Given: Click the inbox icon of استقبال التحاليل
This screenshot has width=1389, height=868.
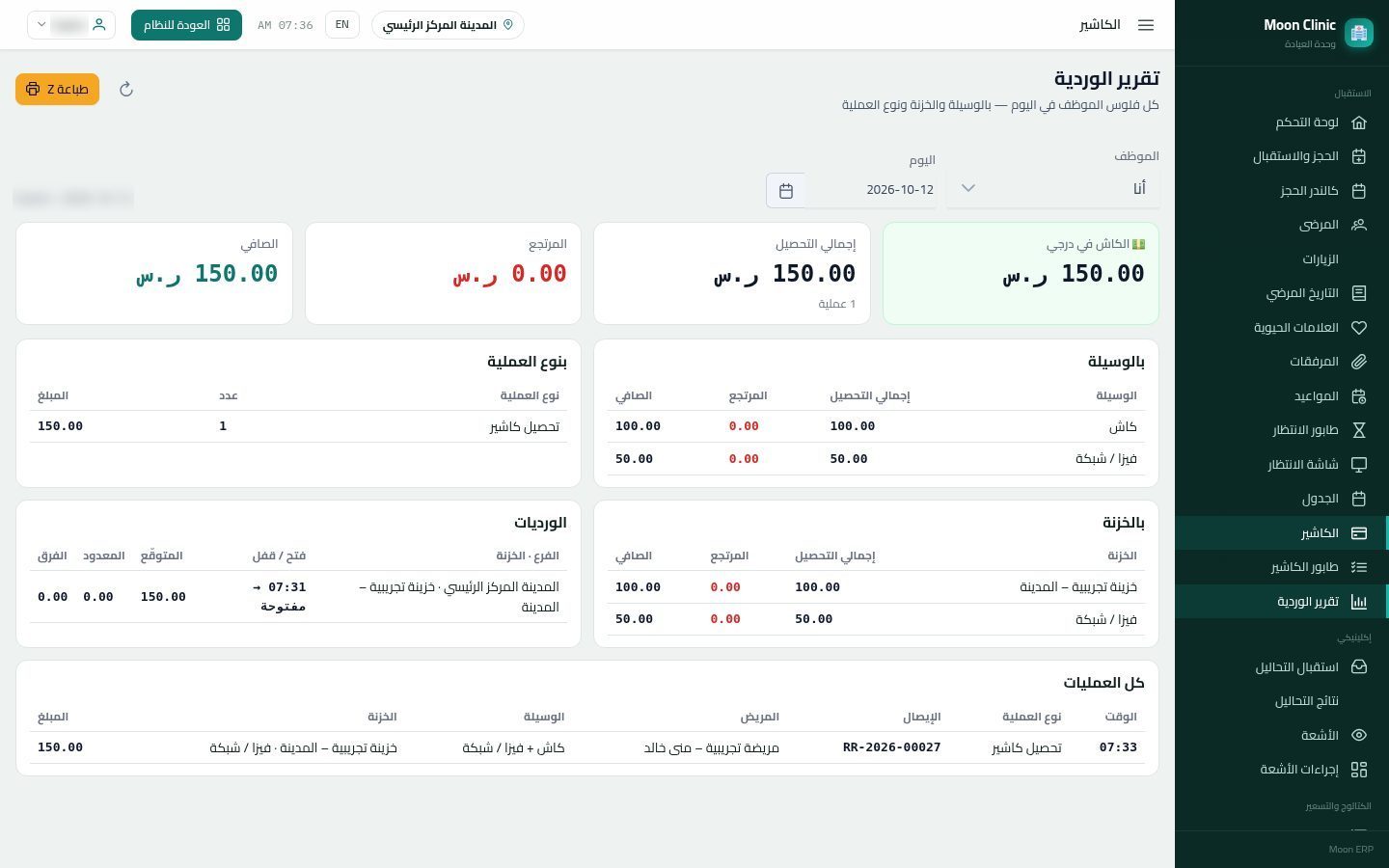Looking at the screenshot, I should point(1359,667).
